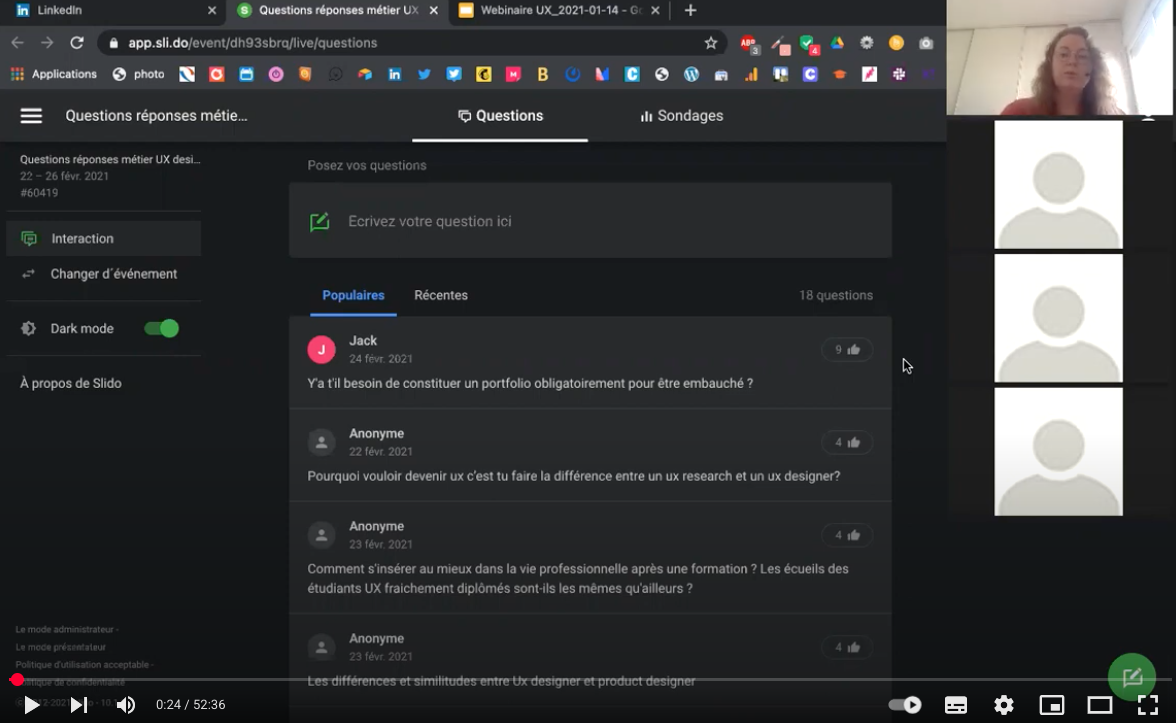The height and width of the screenshot is (723, 1176).
Task: Bookmark this page with the star icon
Action: click(x=710, y=43)
